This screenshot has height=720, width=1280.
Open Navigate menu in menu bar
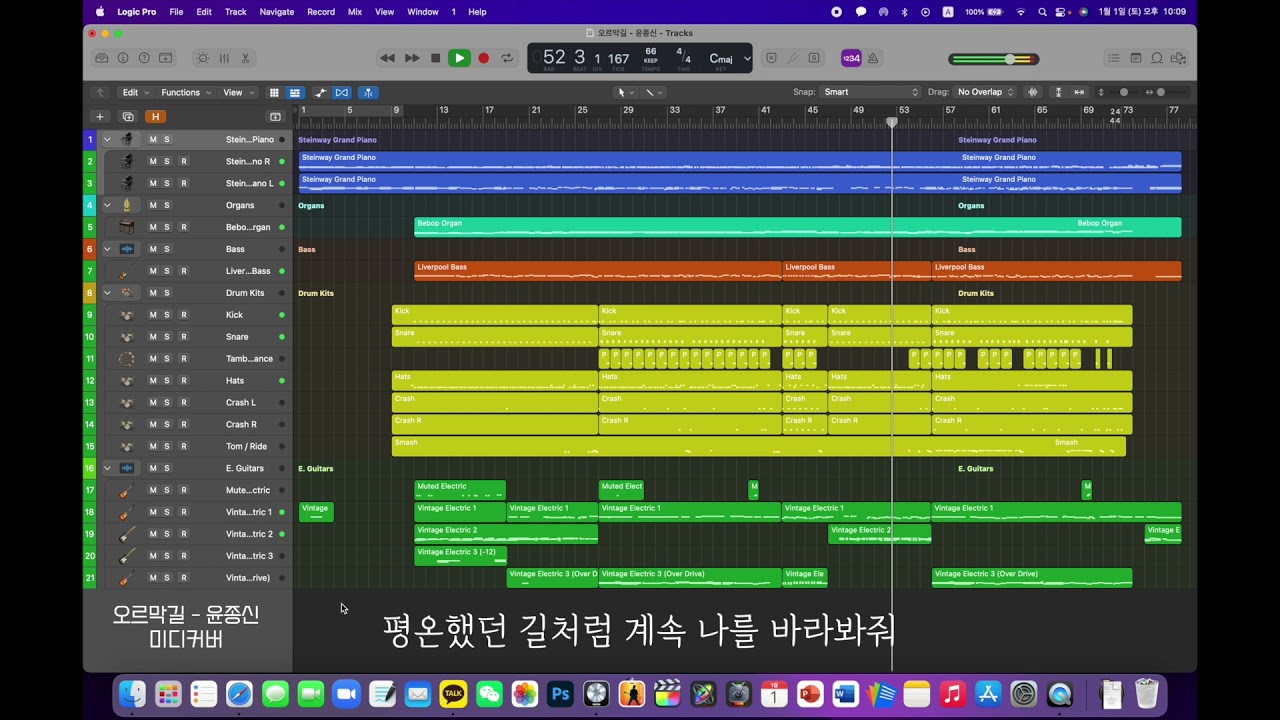point(277,12)
